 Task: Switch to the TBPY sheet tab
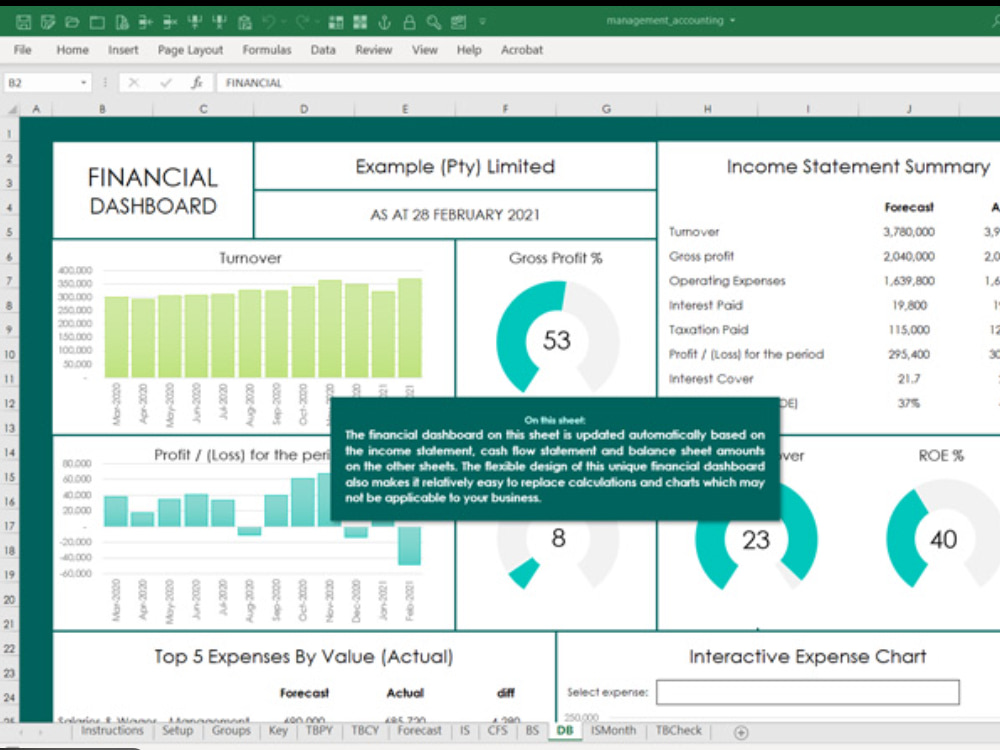[x=319, y=731]
